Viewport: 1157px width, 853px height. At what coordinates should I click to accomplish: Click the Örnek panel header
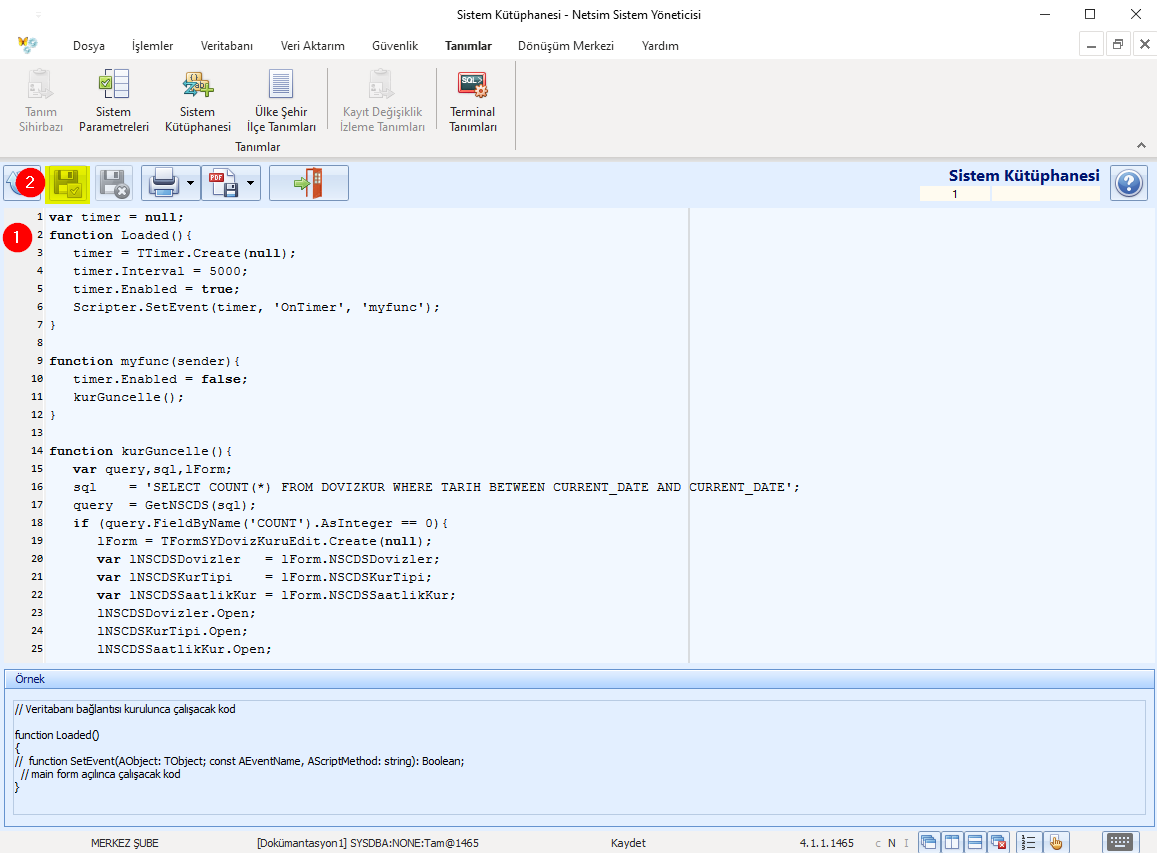(x=579, y=679)
